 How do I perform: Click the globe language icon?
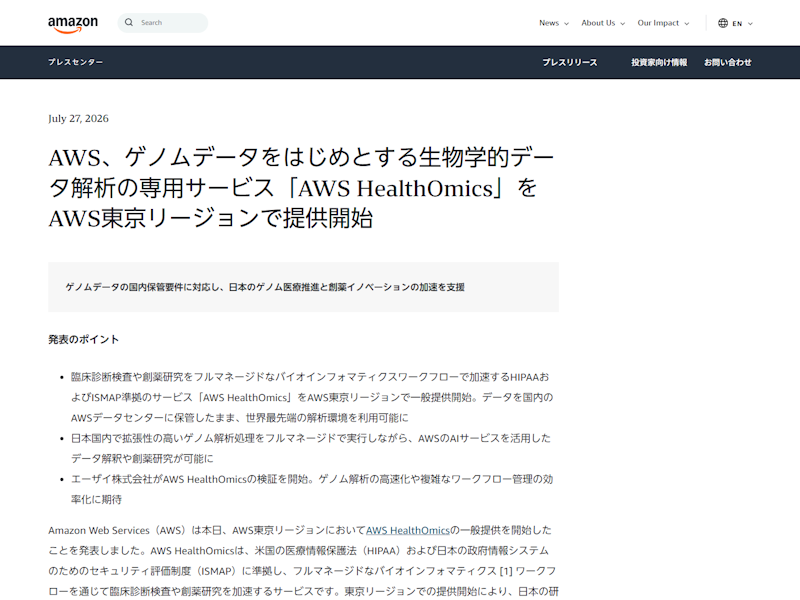pos(722,23)
